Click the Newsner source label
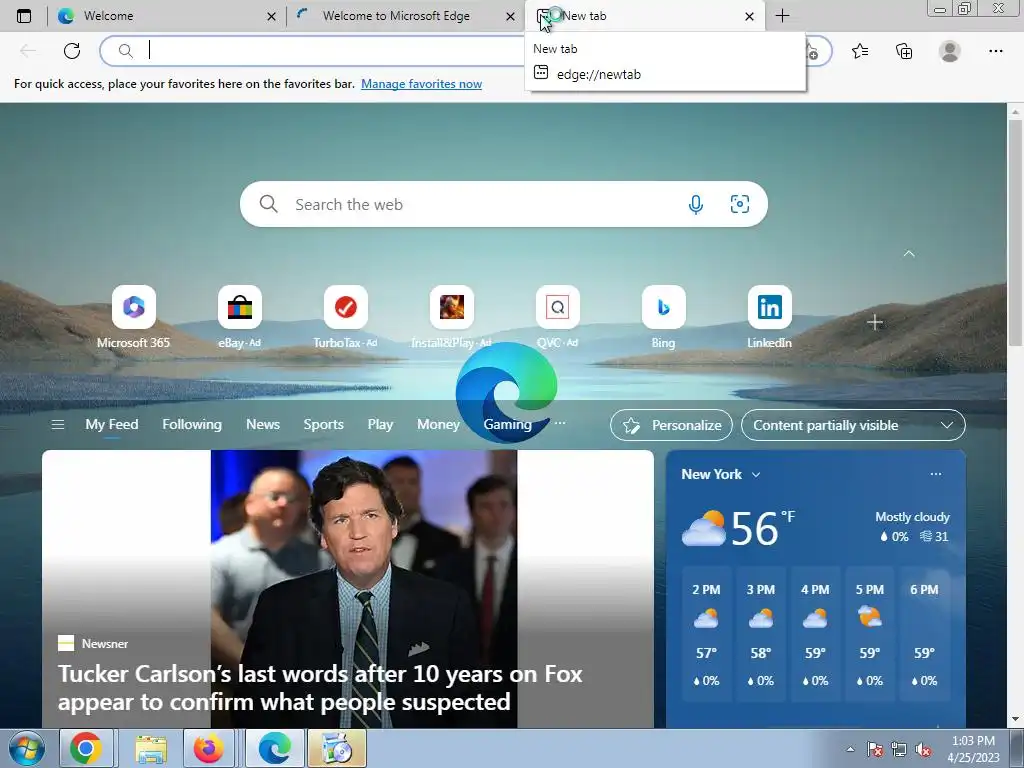Viewport: 1024px width, 768px height. (x=104, y=643)
